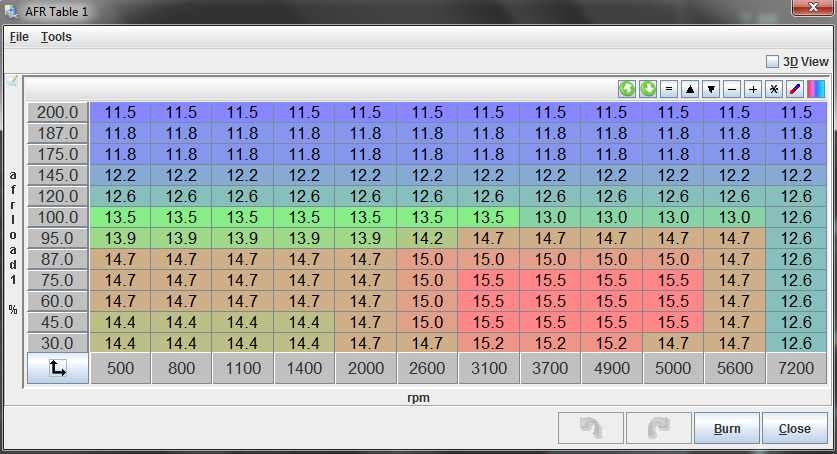Click the plus (add) toolbar icon
The height and width of the screenshot is (454, 837).
(753, 89)
